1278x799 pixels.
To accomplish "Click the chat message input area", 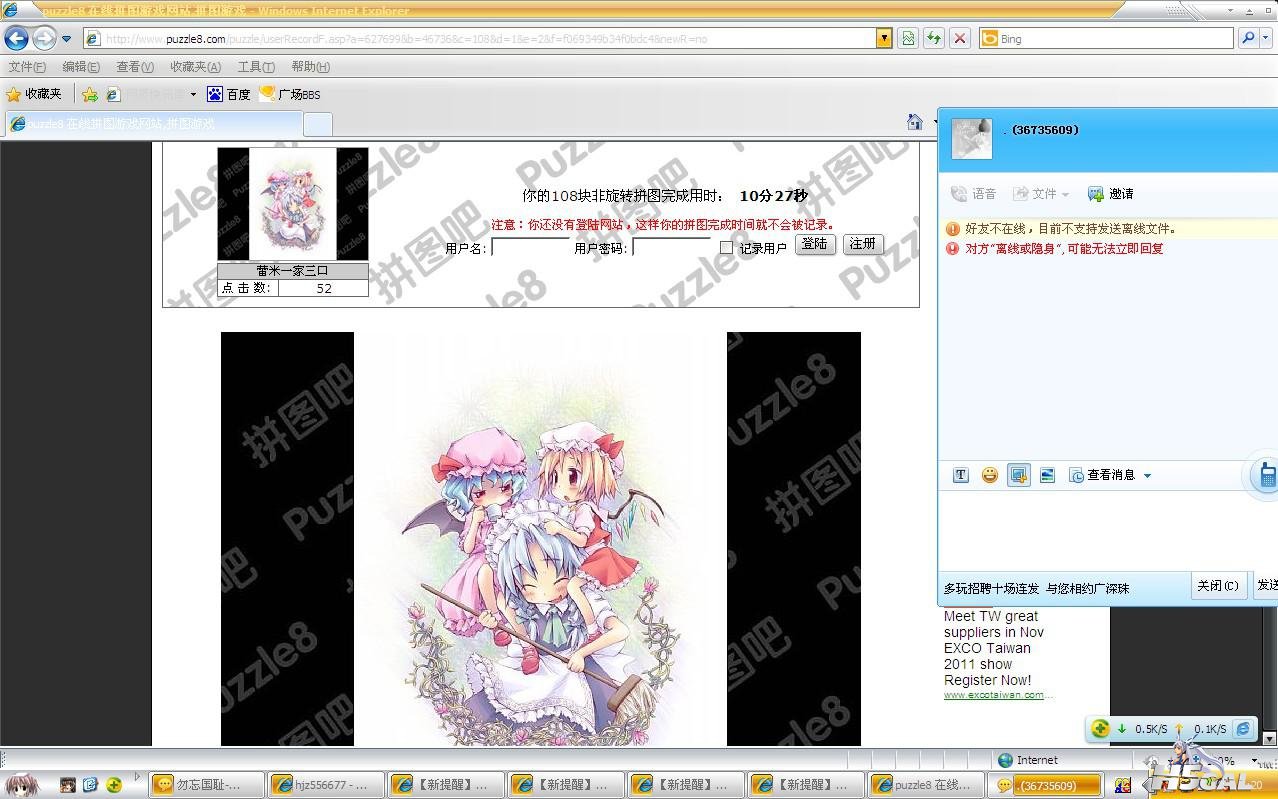I will click(1108, 530).
